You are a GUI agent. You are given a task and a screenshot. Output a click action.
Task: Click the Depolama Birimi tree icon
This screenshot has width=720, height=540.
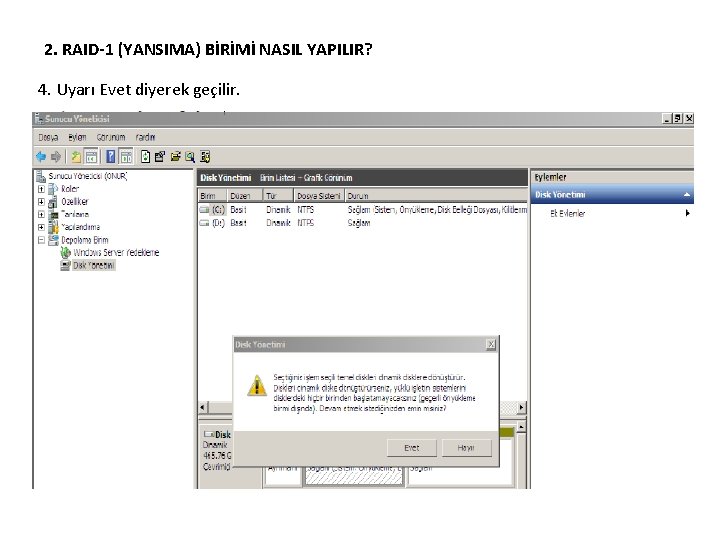coord(53,240)
